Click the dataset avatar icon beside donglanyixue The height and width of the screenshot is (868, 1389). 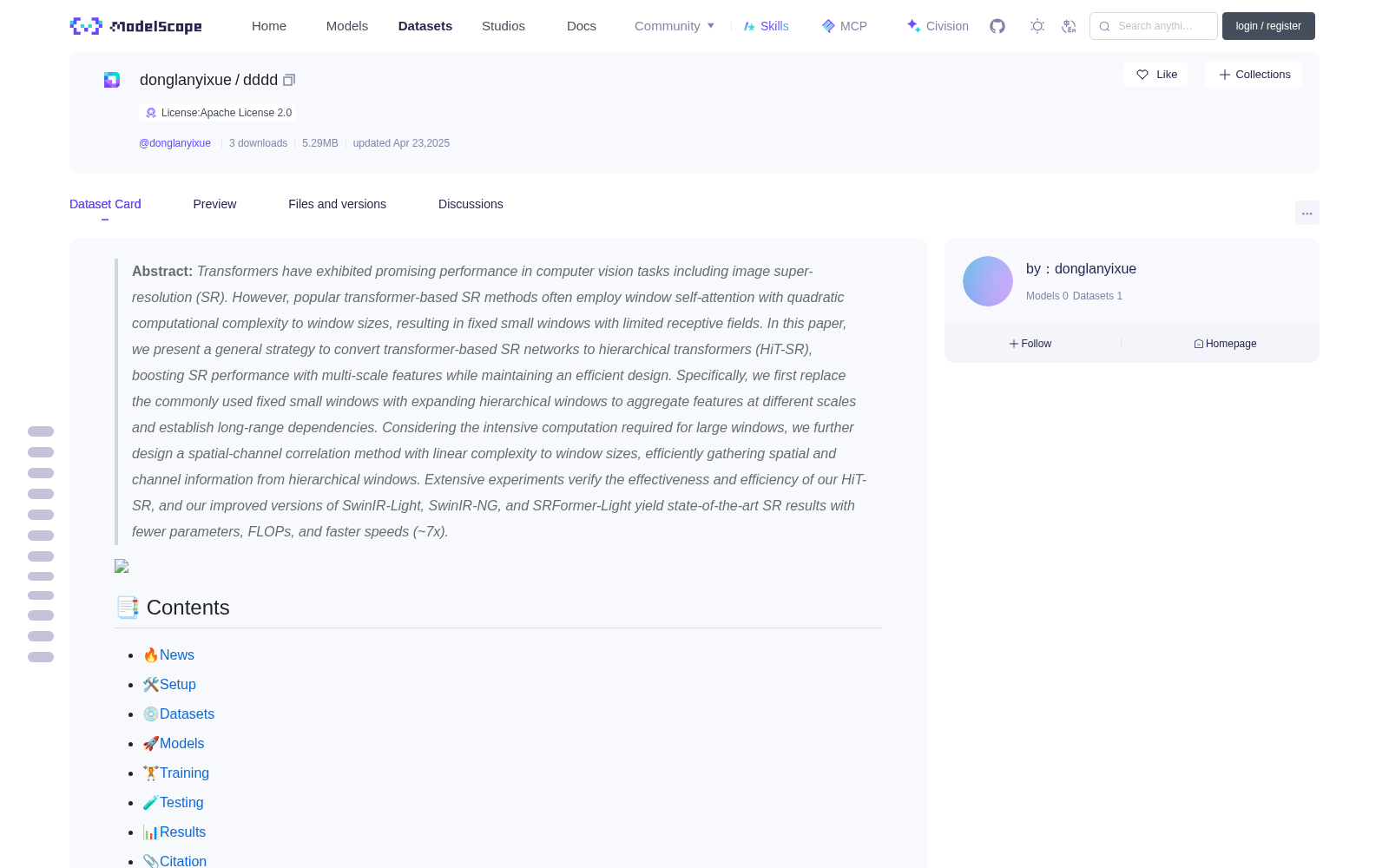112,80
